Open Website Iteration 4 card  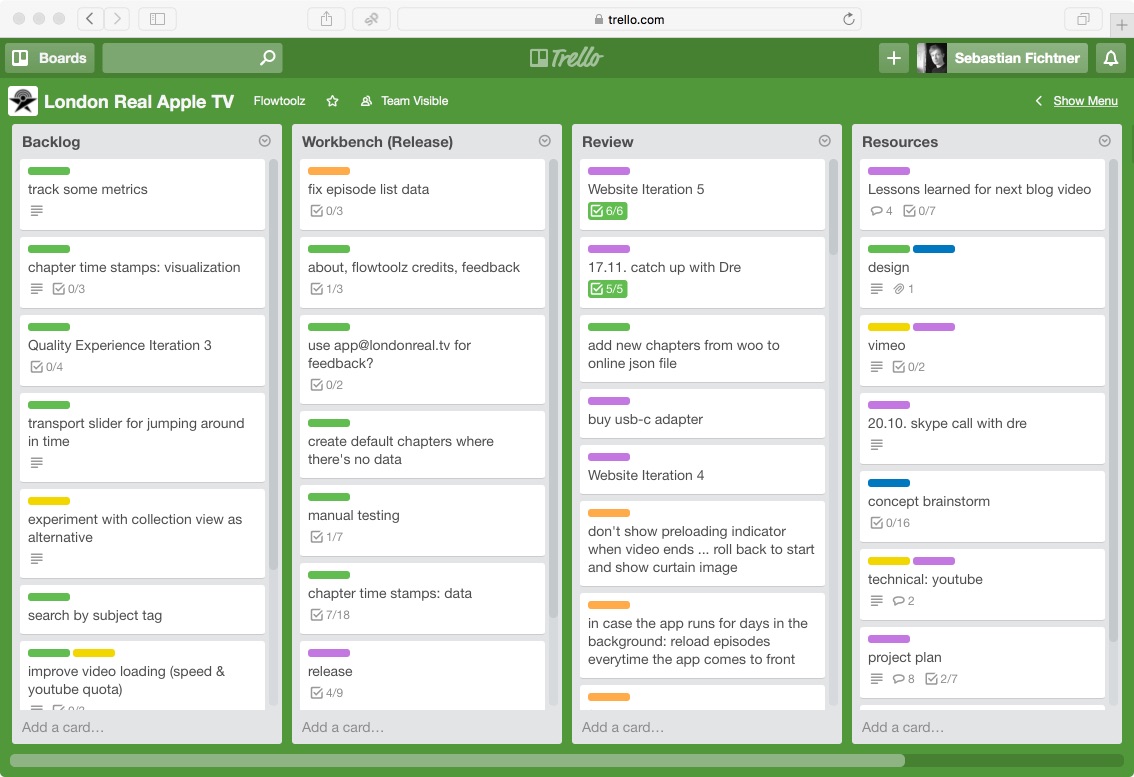[x=702, y=470]
